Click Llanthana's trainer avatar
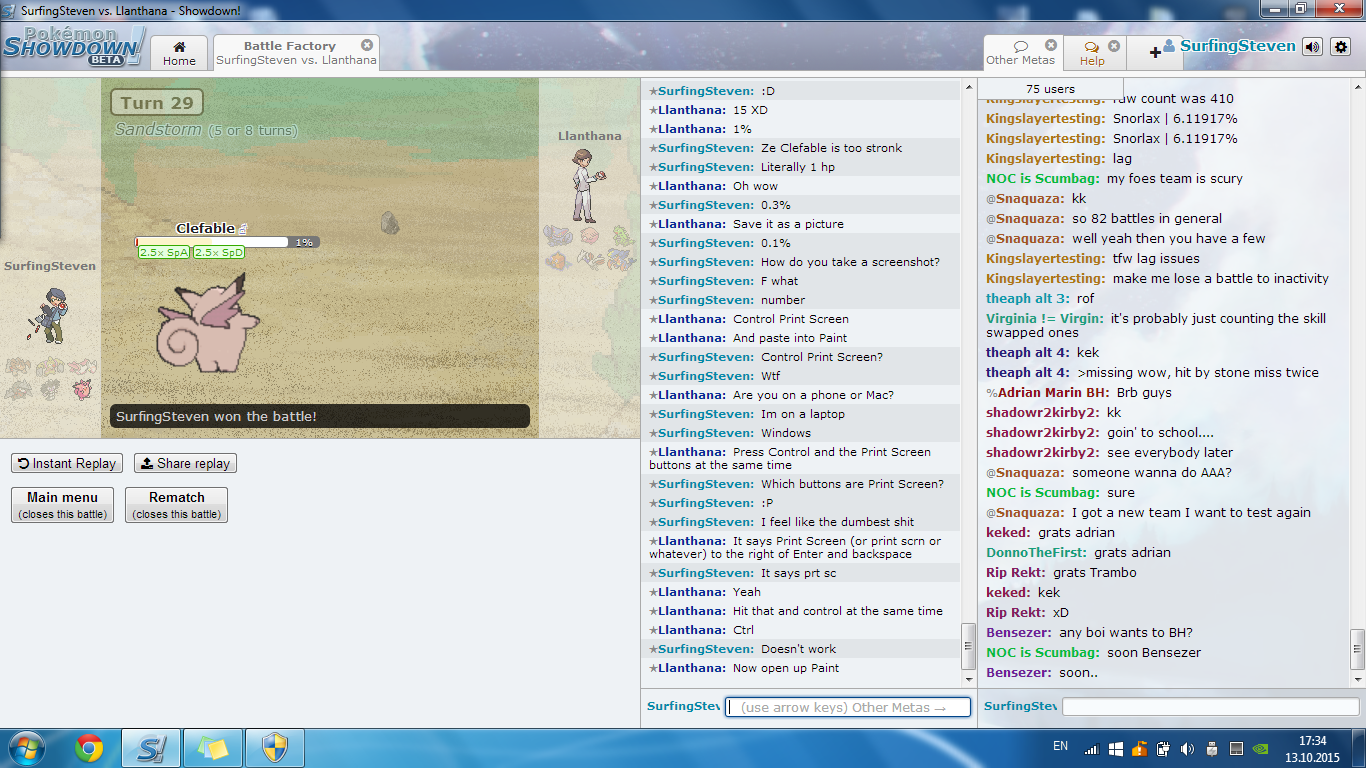The image size is (1366, 768). tap(586, 185)
